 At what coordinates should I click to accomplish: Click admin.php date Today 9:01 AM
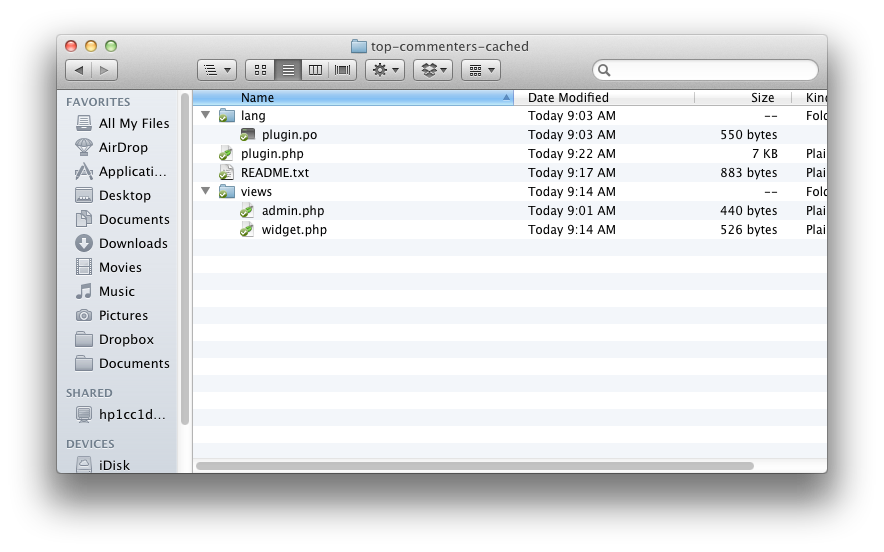point(572,210)
